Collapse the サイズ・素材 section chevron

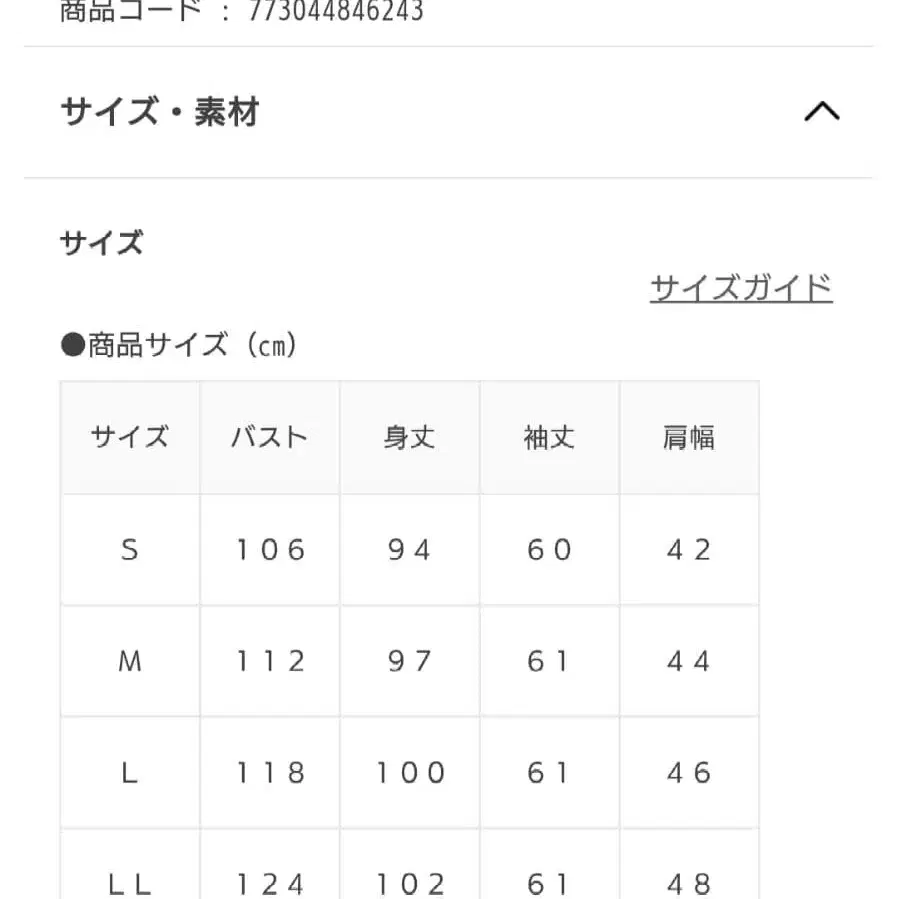(822, 111)
